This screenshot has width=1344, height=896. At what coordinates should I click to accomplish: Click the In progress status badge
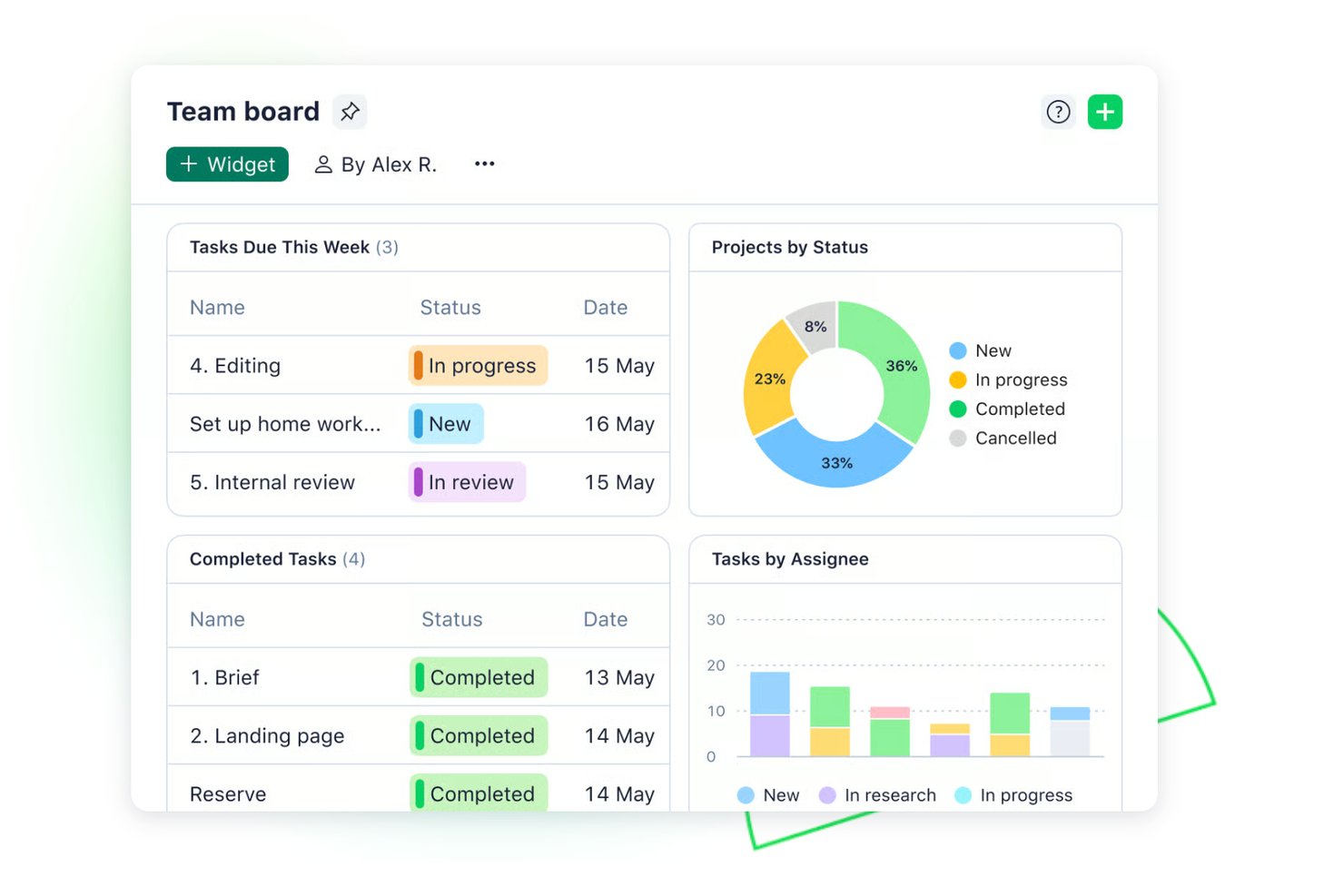[x=478, y=365]
